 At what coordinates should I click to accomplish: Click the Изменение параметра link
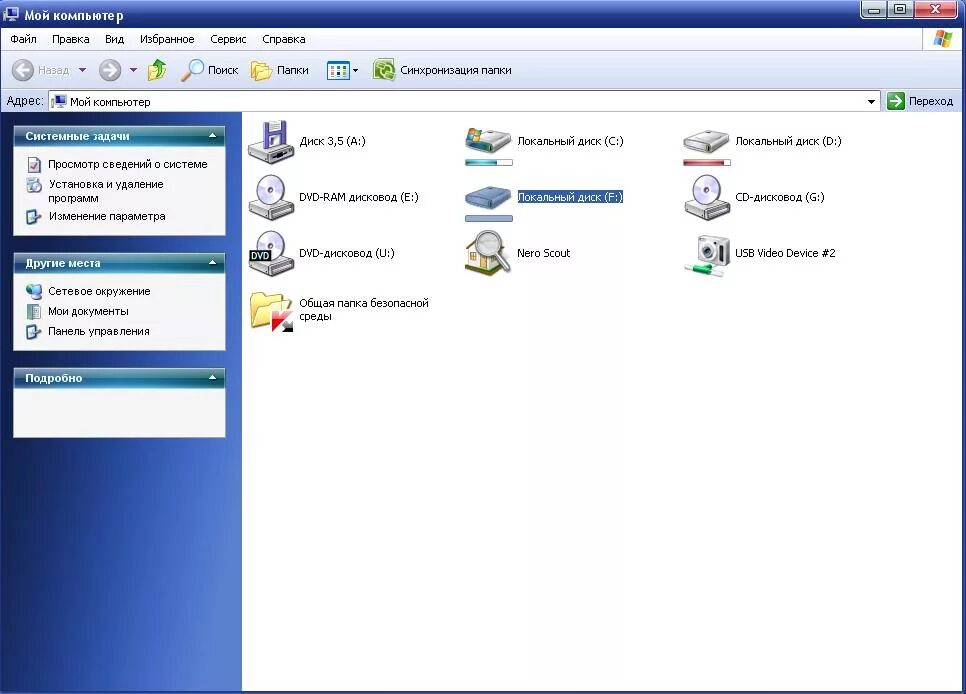point(107,216)
